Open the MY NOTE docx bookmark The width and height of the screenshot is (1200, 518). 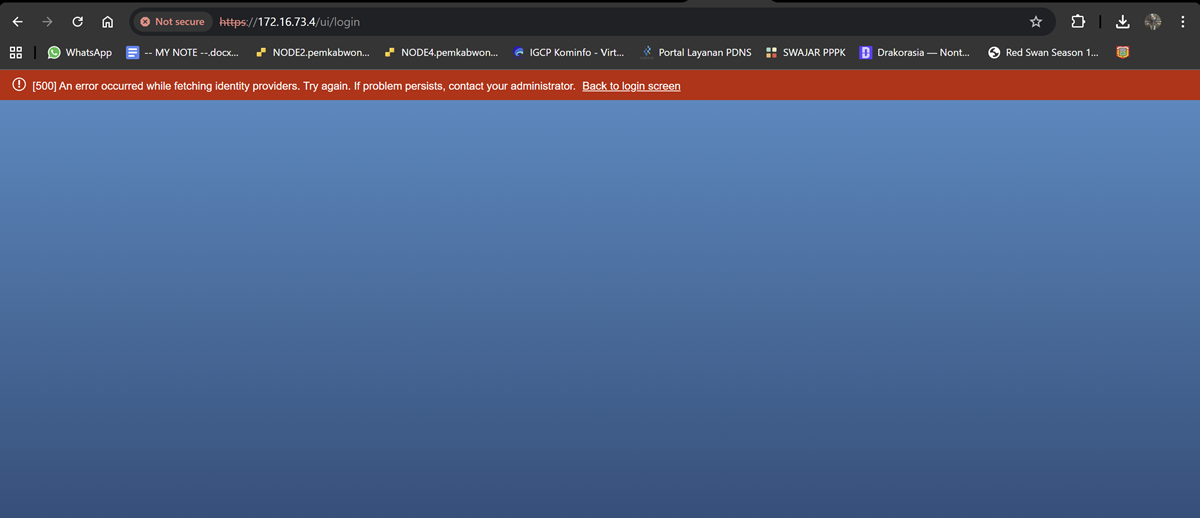pos(182,52)
